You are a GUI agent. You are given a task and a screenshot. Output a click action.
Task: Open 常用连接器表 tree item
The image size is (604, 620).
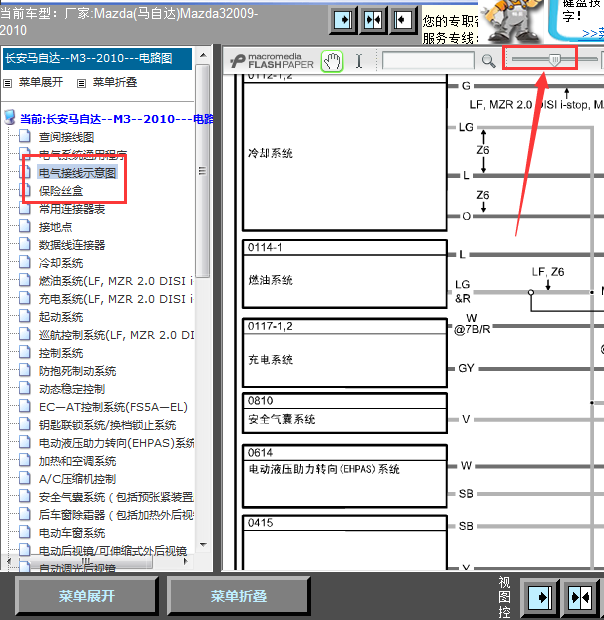(72, 209)
